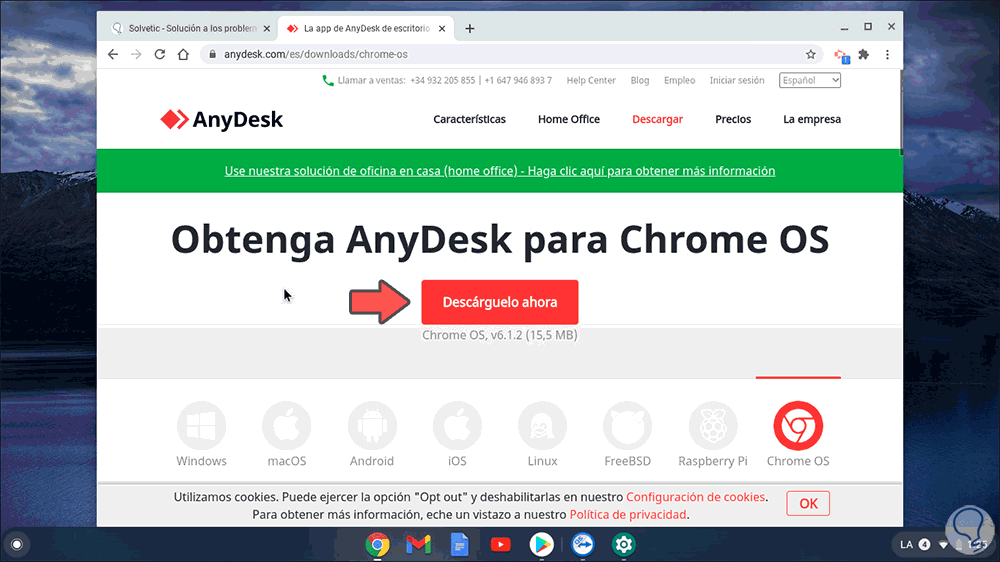1000x562 pixels.
Task: Expand the Español language dropdown
Action: coord(810,80)
